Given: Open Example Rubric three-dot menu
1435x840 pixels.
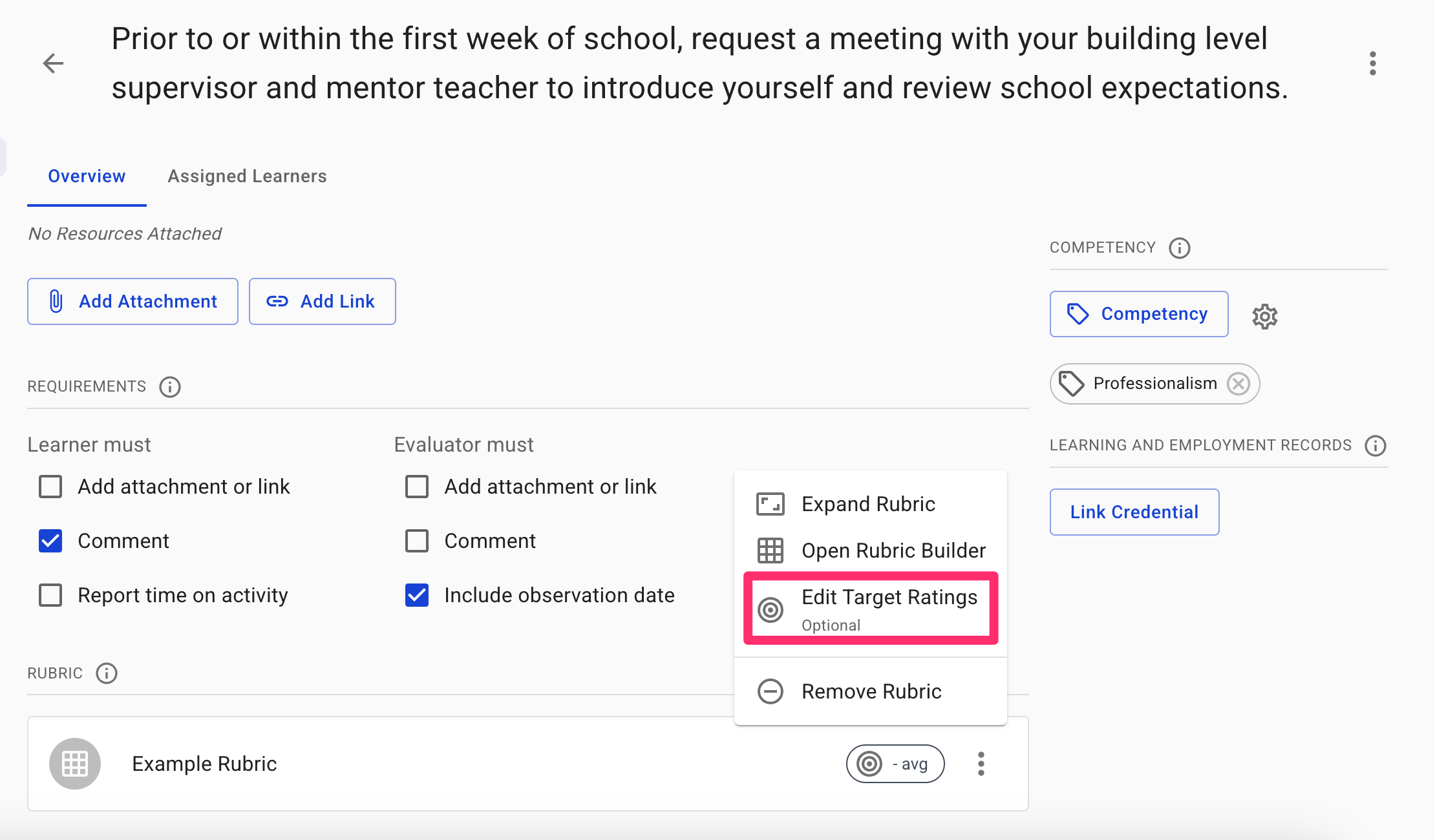Looking at the screenshot, I should (x=981, y=764).
